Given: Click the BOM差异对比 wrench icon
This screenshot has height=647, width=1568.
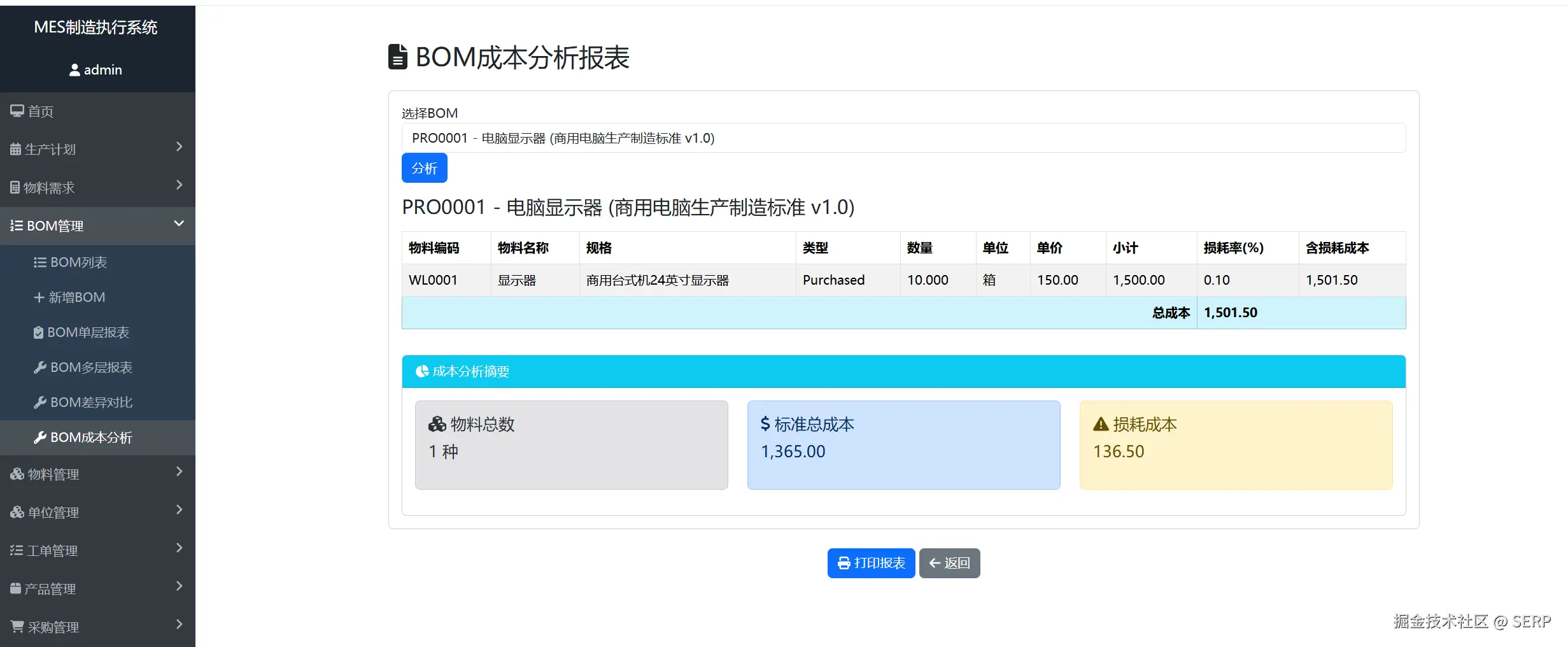Looking at the screenshot, I should click(40, 402).
